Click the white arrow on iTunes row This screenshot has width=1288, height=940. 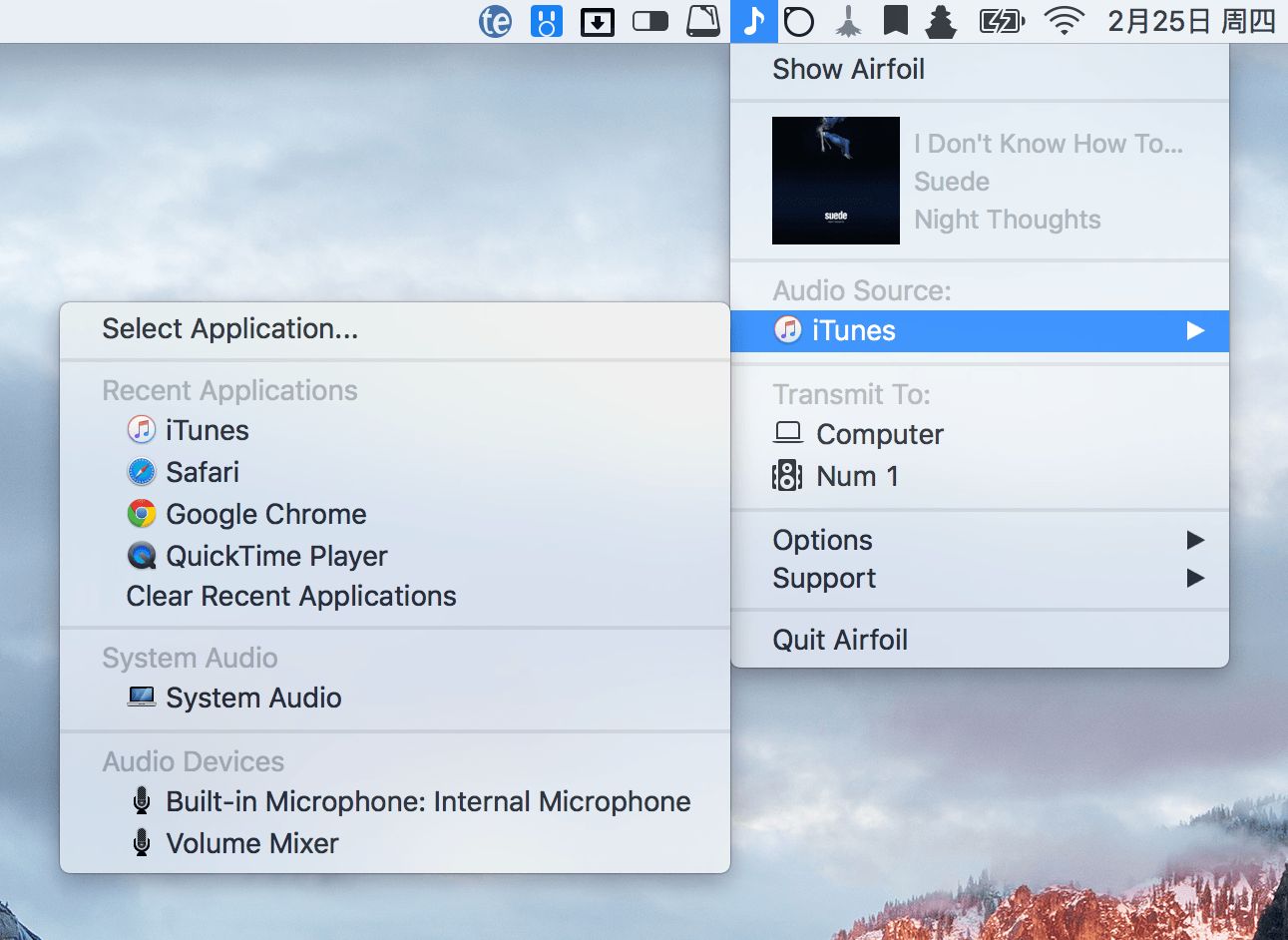pos(1195,330)
